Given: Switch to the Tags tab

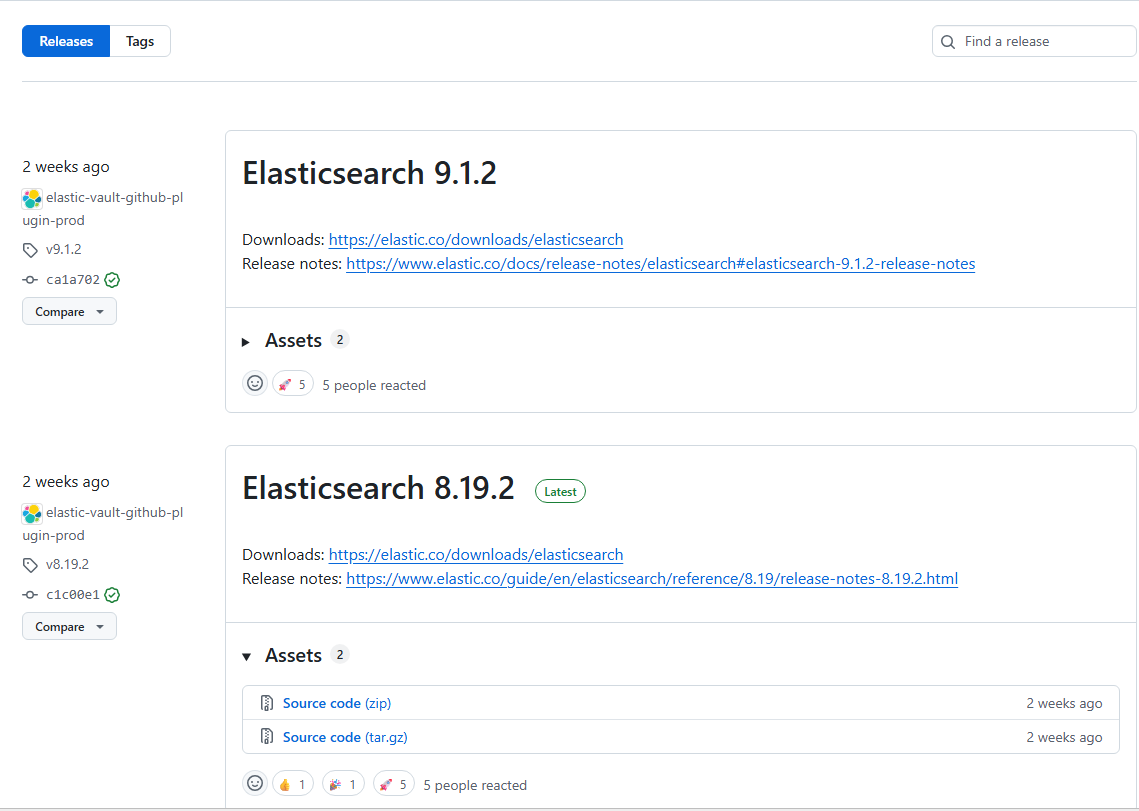Looking at the screenshot, I should [x=139, y=41].
